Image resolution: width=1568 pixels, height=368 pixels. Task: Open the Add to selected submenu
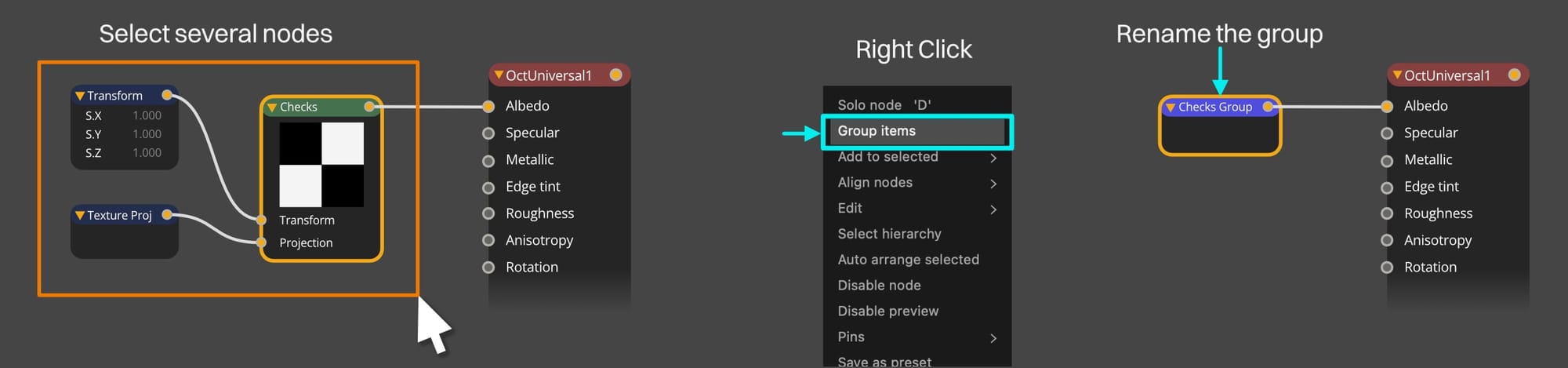coord(917,157)
